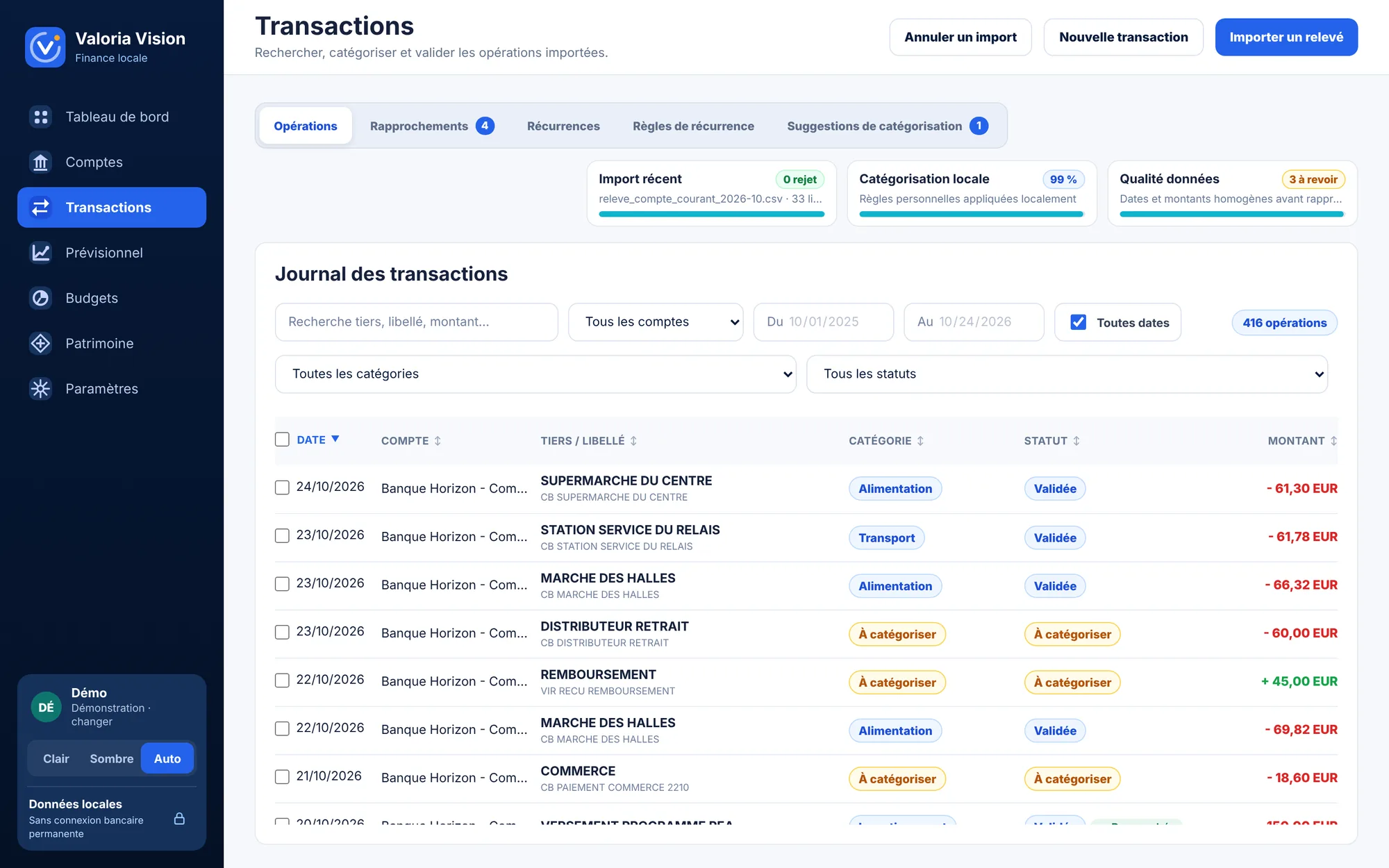Click the DÉ user avatar
Image resolution: width=1389 pixels, height=868 pixels.
tap(46, 707)
